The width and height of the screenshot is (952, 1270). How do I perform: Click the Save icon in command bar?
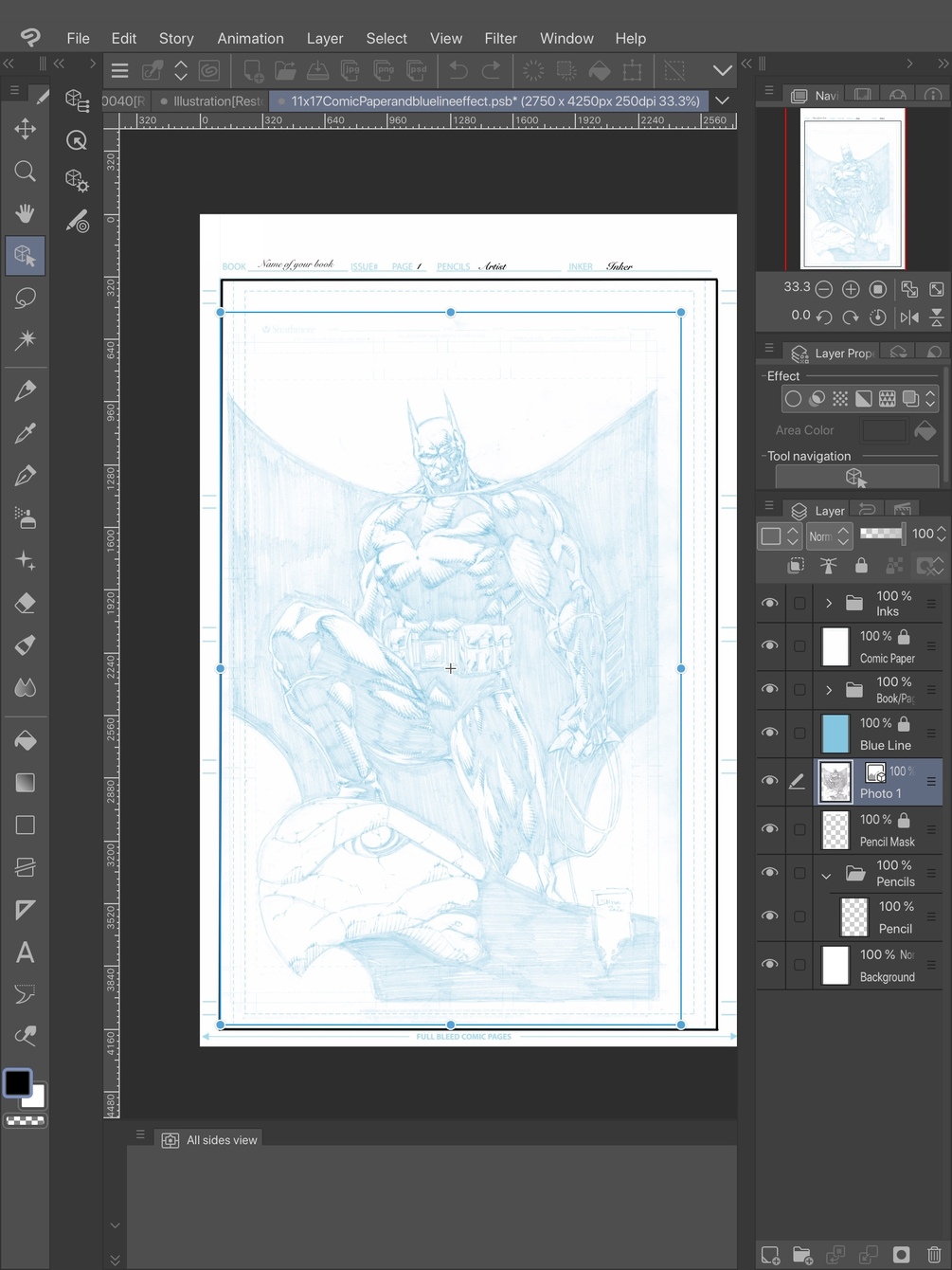318,70
